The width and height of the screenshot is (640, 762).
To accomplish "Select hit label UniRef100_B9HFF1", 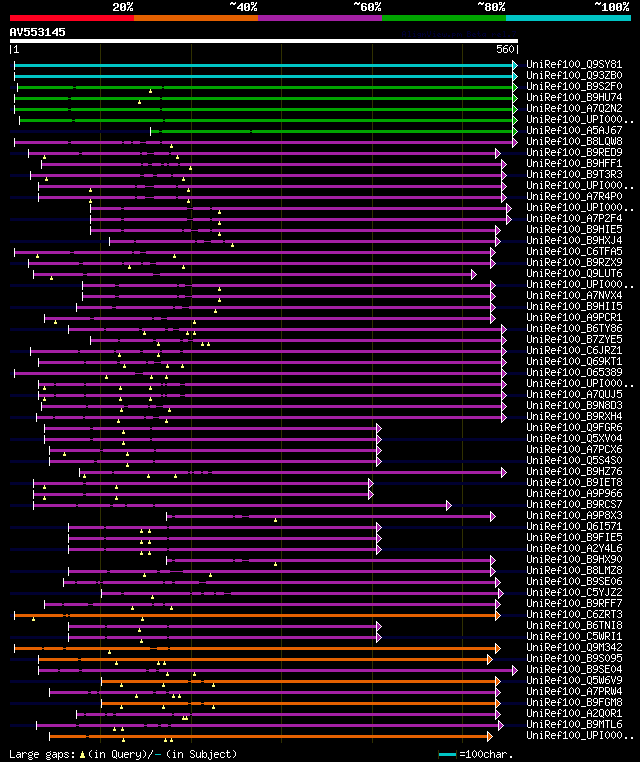I will pos(574,163).
